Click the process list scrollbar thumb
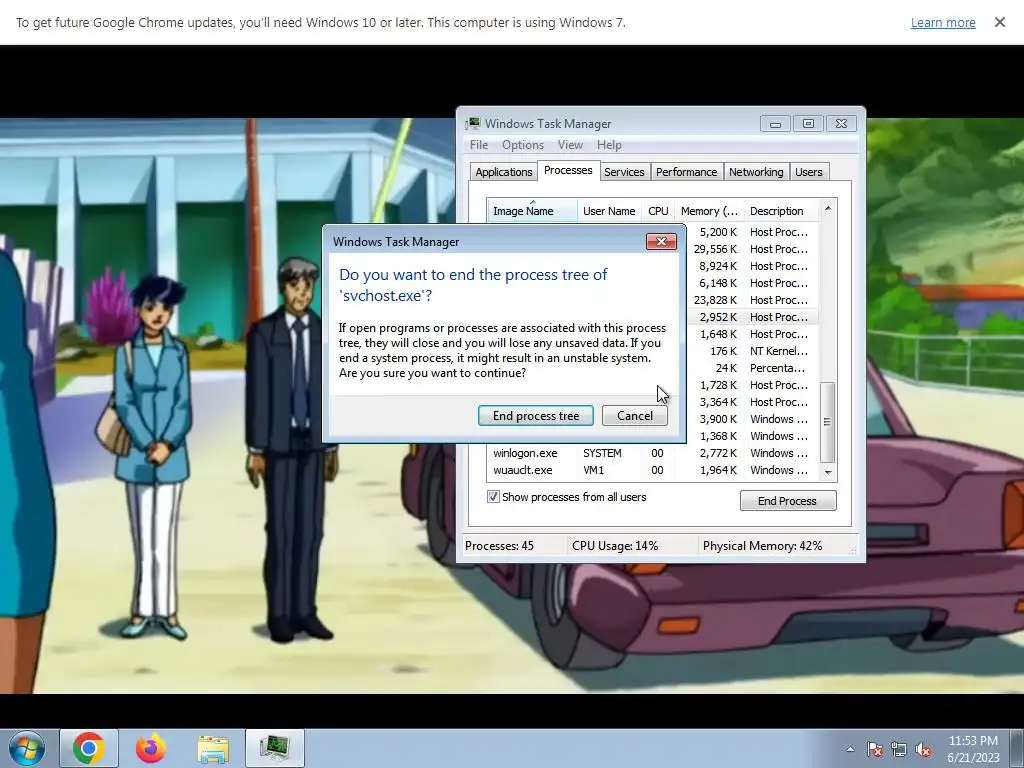 (827, 422)
